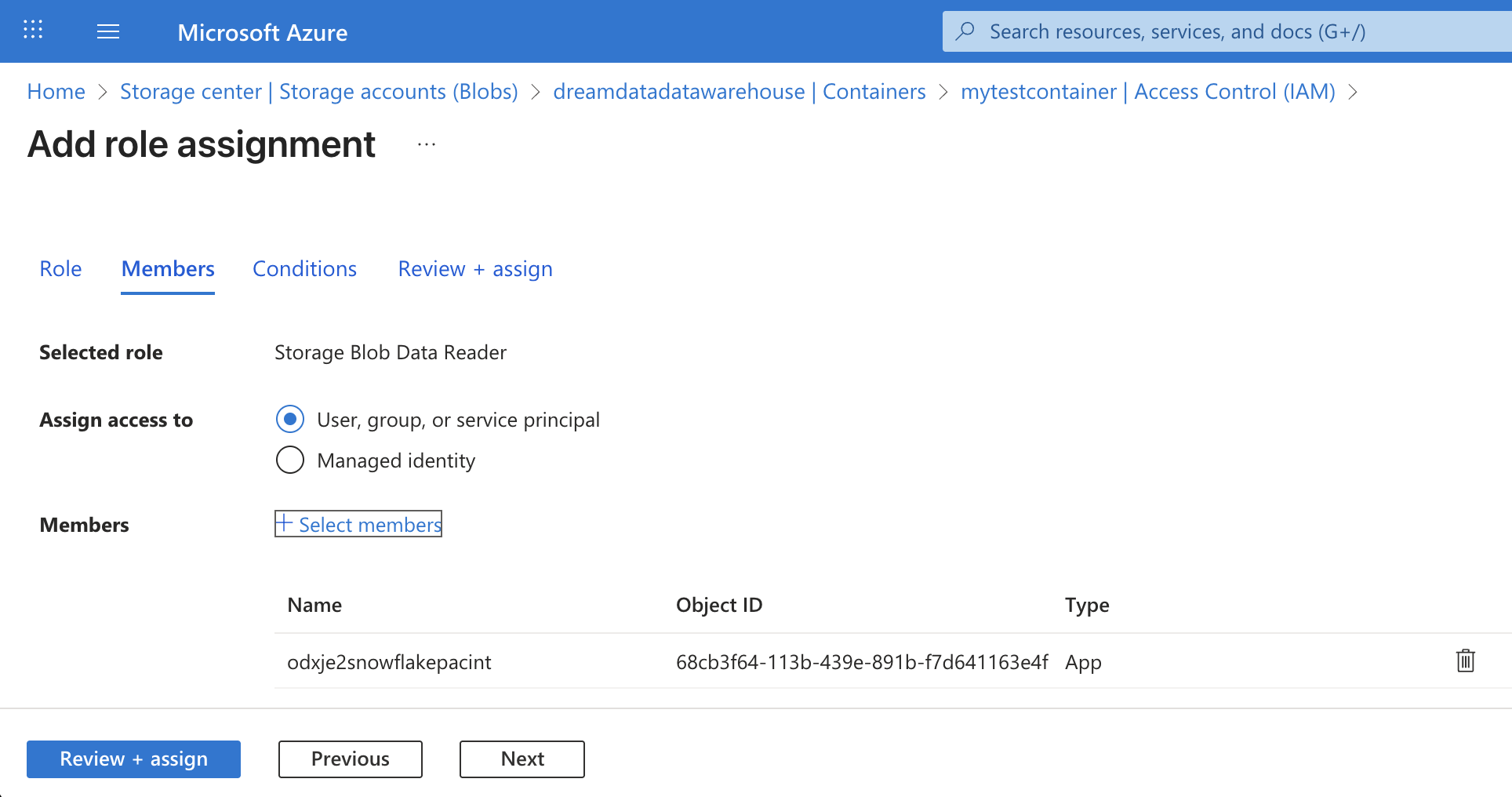This screenshot has width=1512, height=797.
Task: Click the Previous button
Action: point(350,759)
